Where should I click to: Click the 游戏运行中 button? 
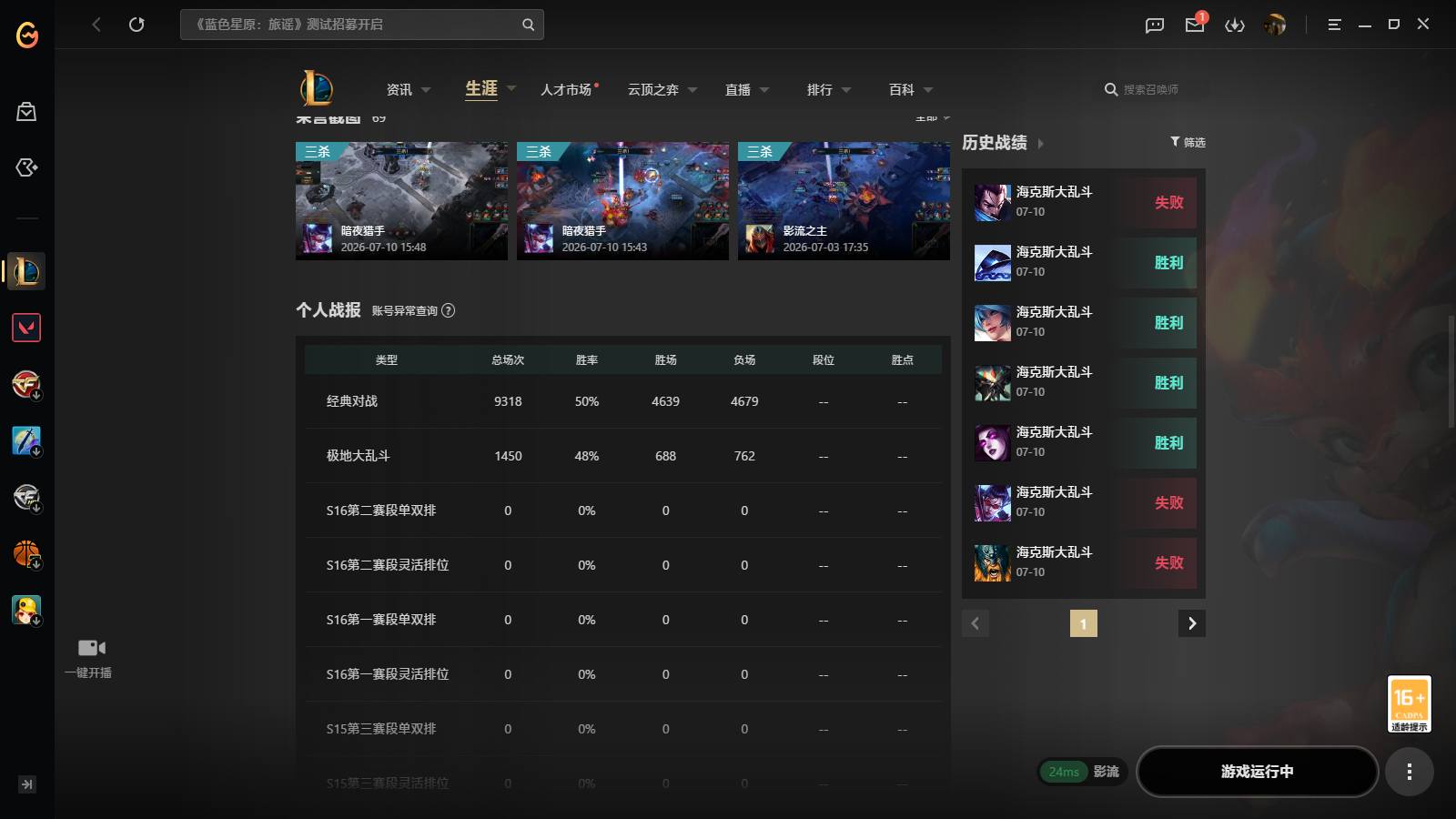click(x=1257, y=772)
